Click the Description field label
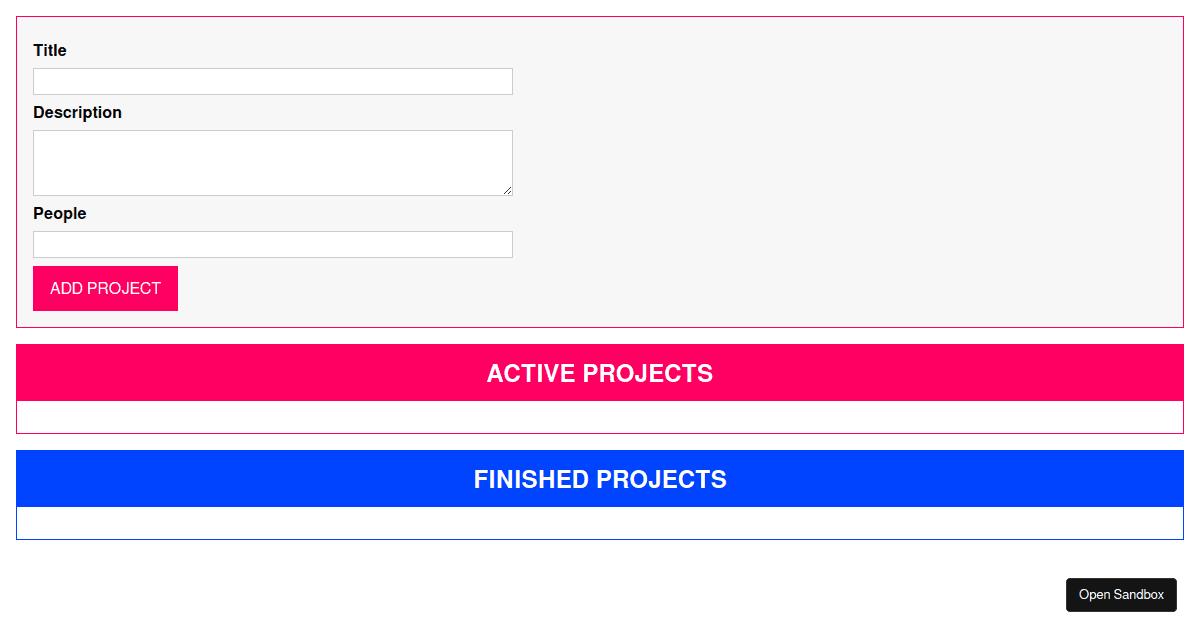This screenshot has height=630, width=1200. tap(77, 113)
